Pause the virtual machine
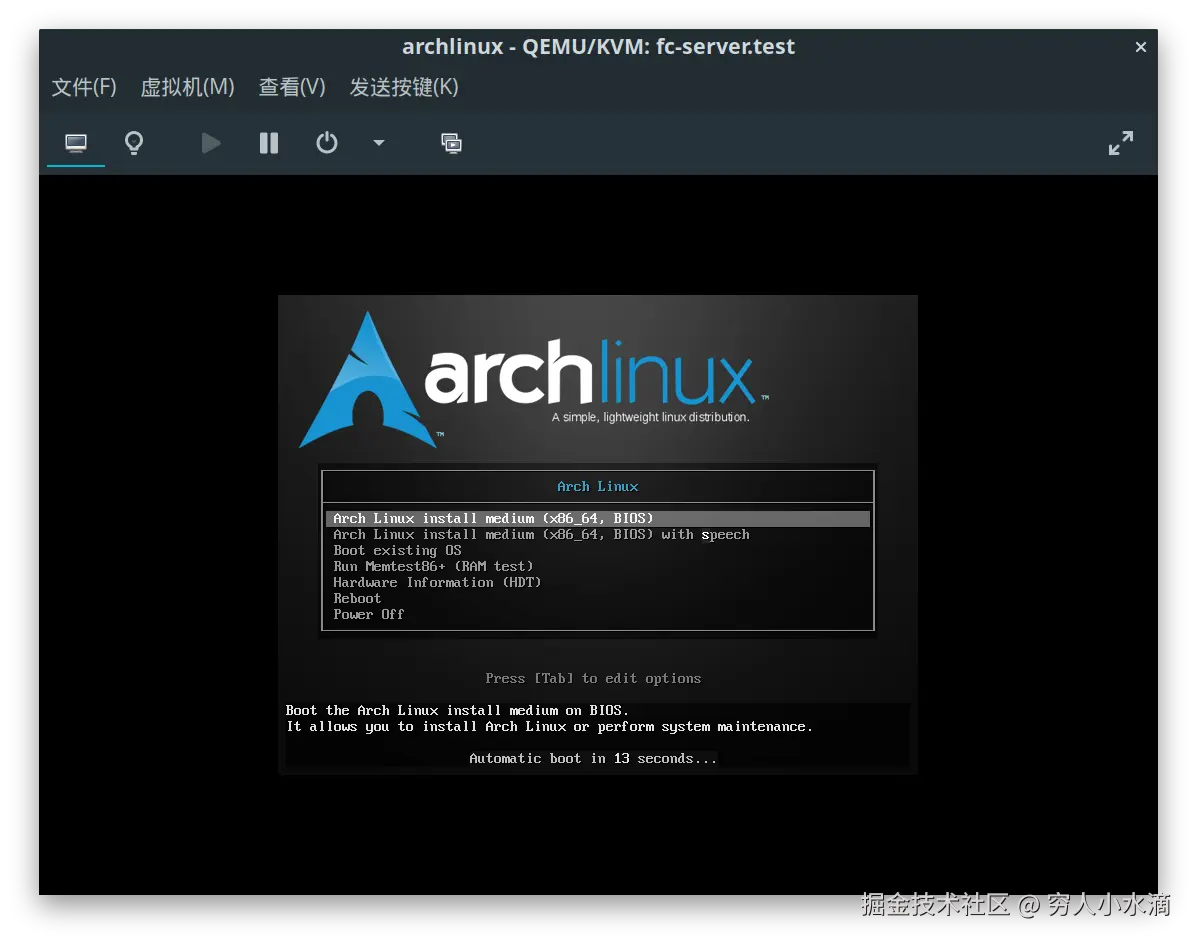This screenshot has width=1197, height=944. pyautogui.click(x=269, y=143)
